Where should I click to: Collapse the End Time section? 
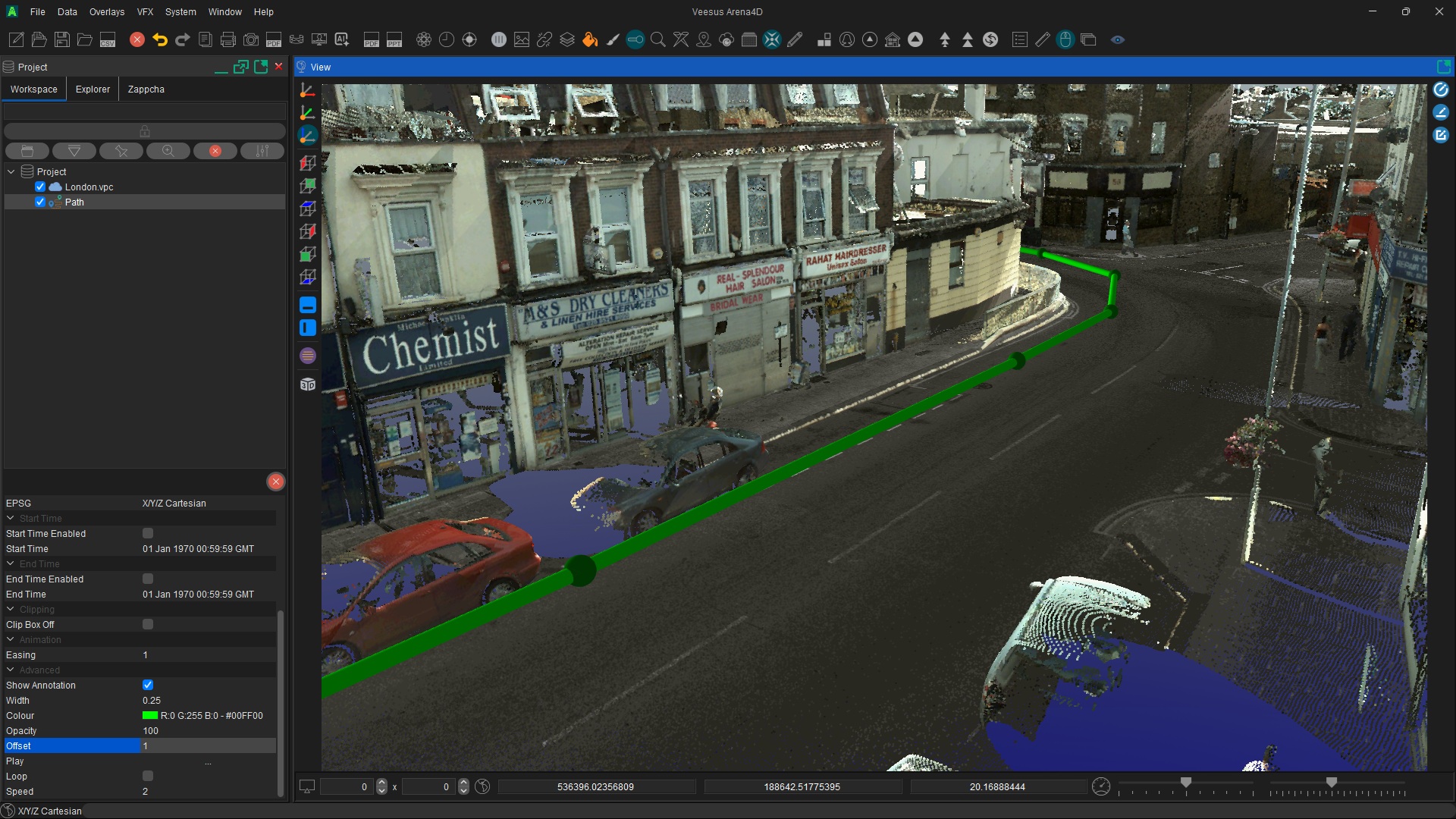pyautogui.click(x=11, y=563)
